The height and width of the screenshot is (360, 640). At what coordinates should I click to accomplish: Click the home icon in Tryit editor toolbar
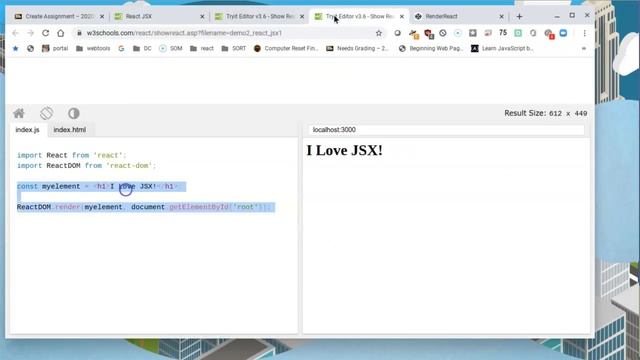(x=19, y=113)
